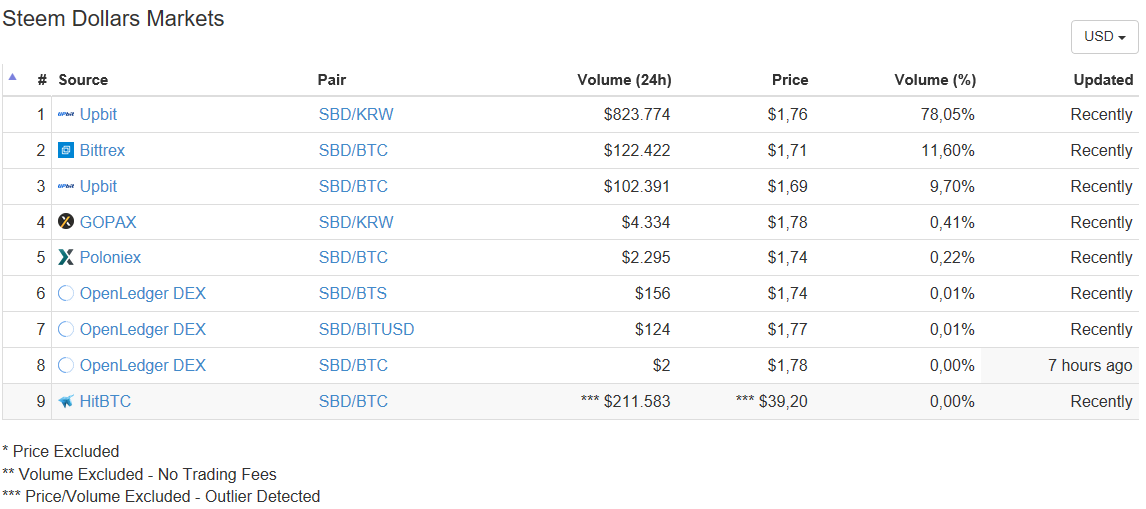This screenshot has width=1146, height=509.
Task: Open the Poloniex source link
Action: pos(110,257)
